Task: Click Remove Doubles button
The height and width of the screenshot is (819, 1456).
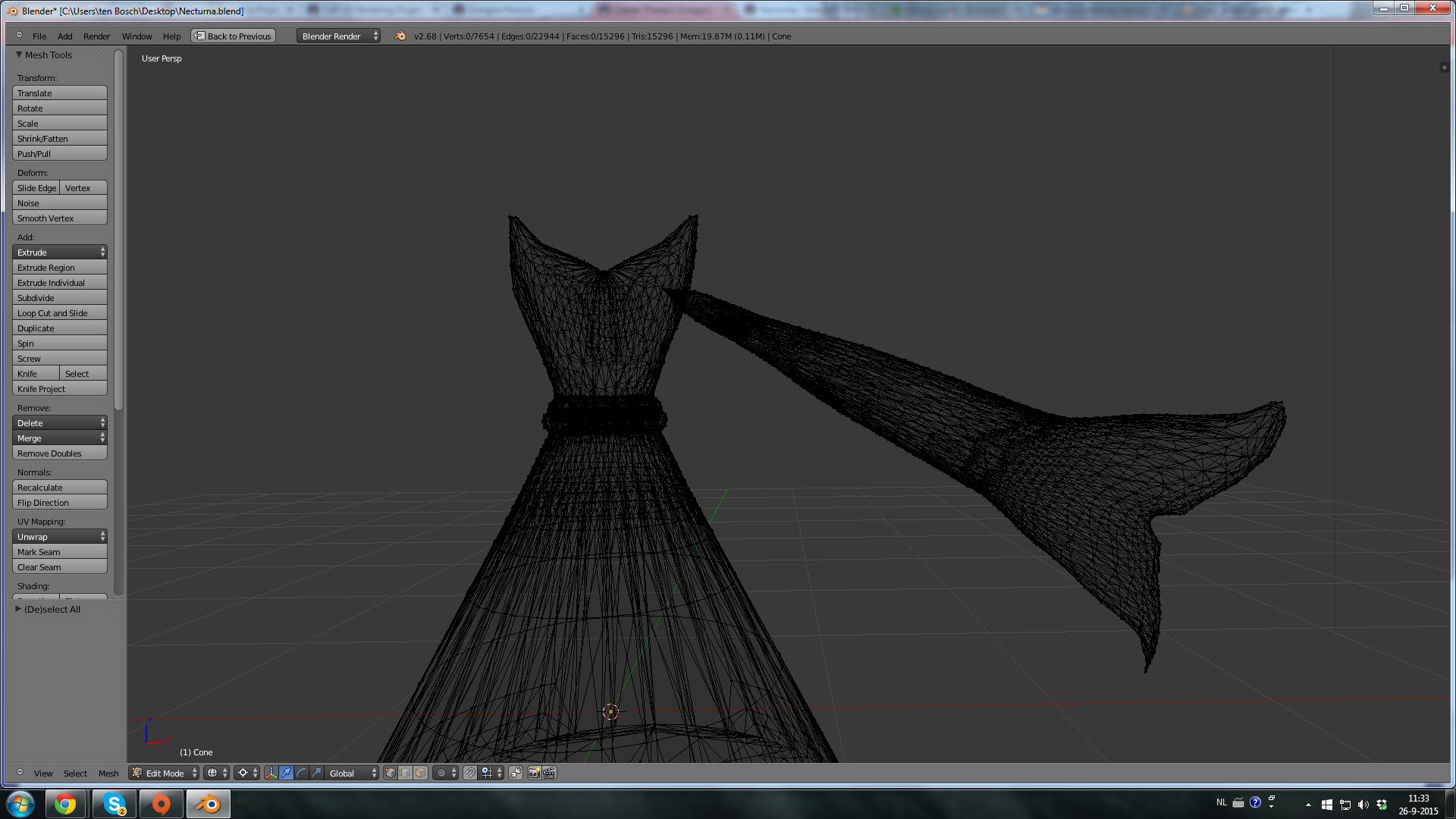Action: coord(60,453)
